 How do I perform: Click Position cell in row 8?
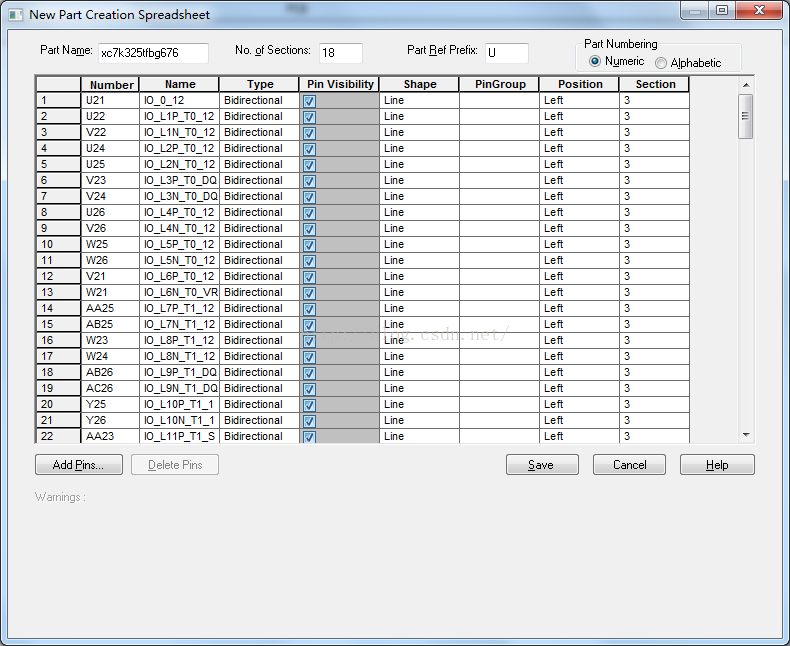pos(578,212)
